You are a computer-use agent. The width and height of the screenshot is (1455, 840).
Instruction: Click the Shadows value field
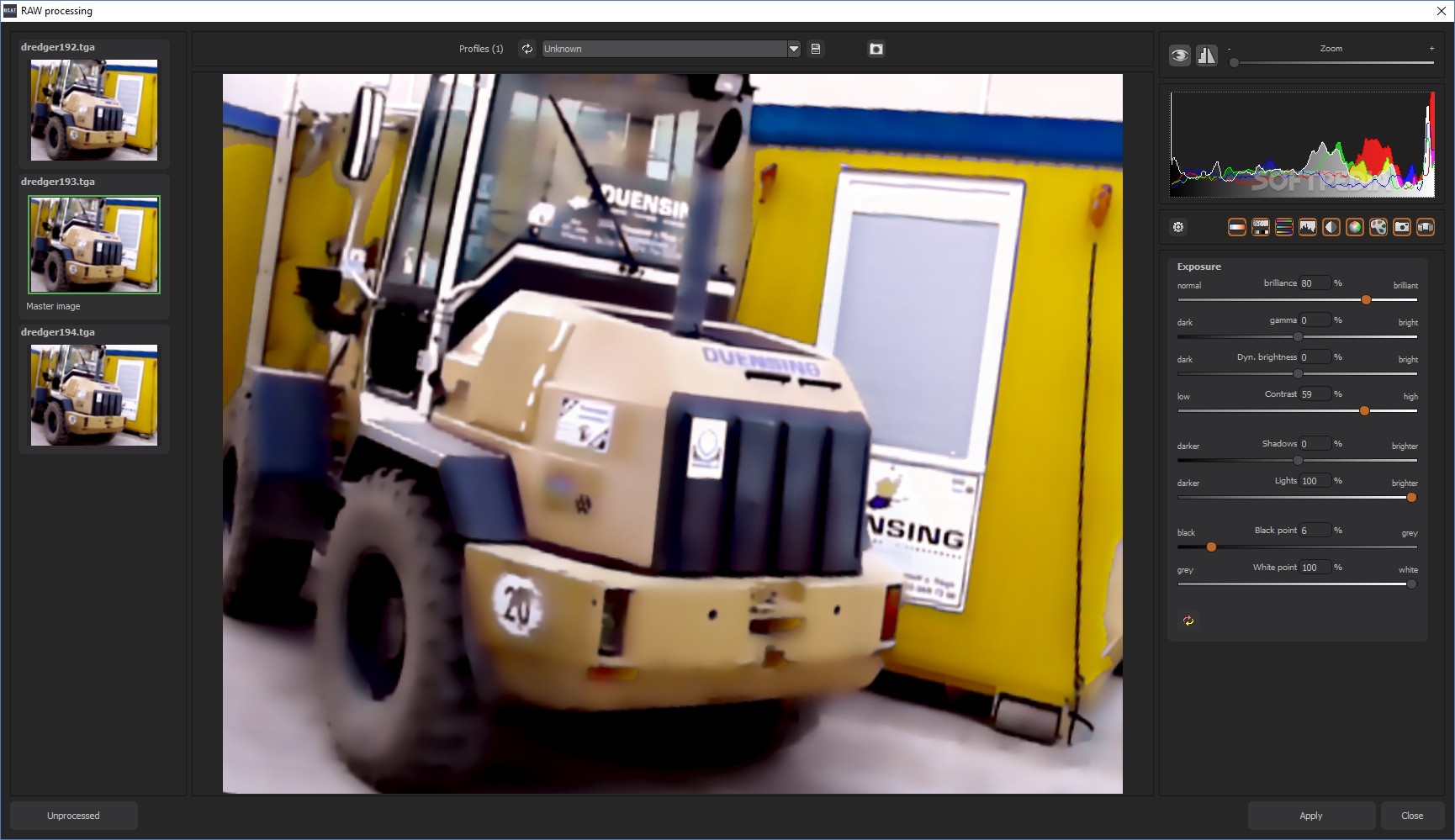point(1315,444)
